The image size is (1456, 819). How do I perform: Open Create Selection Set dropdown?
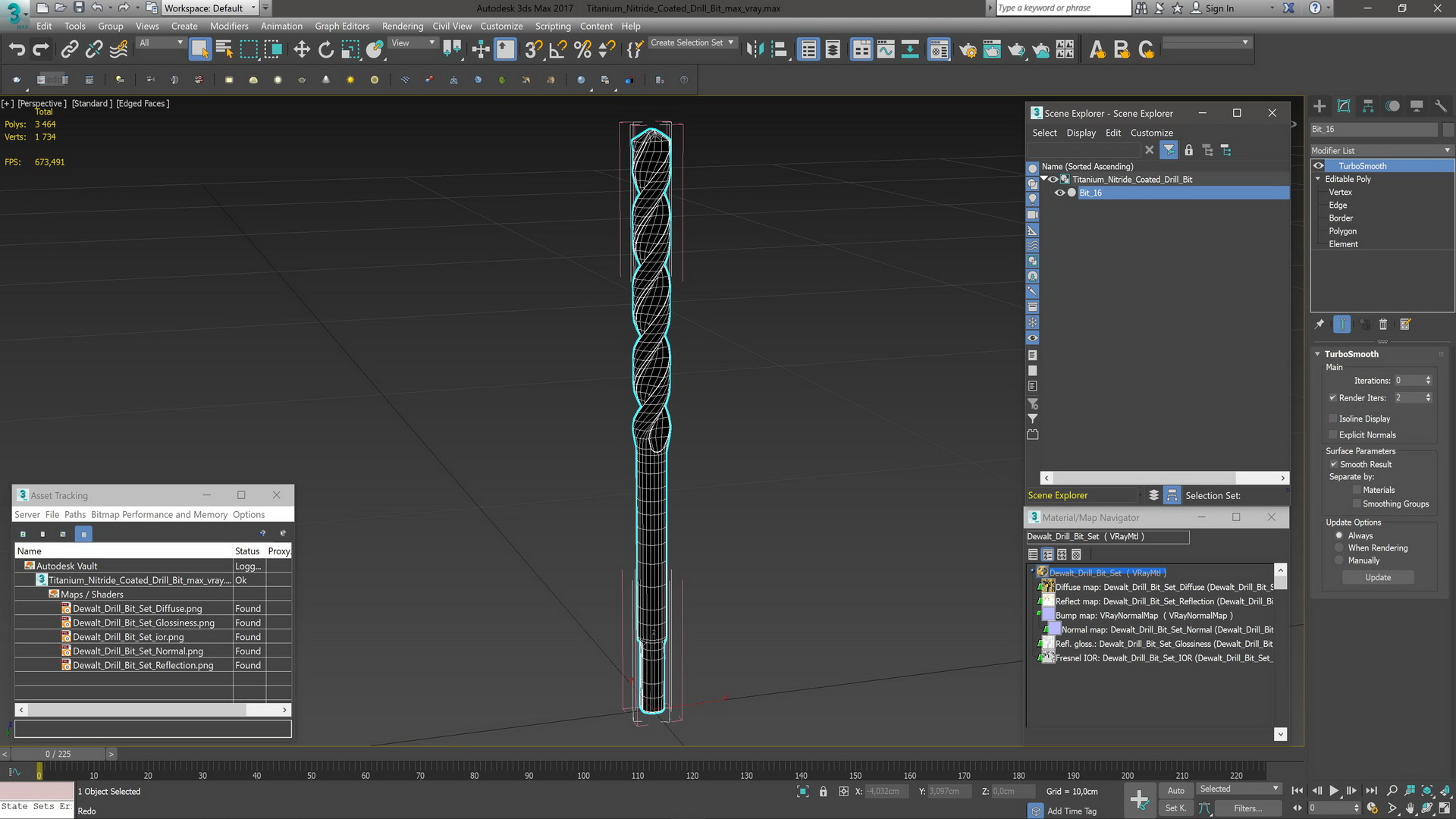click(692, 43)
